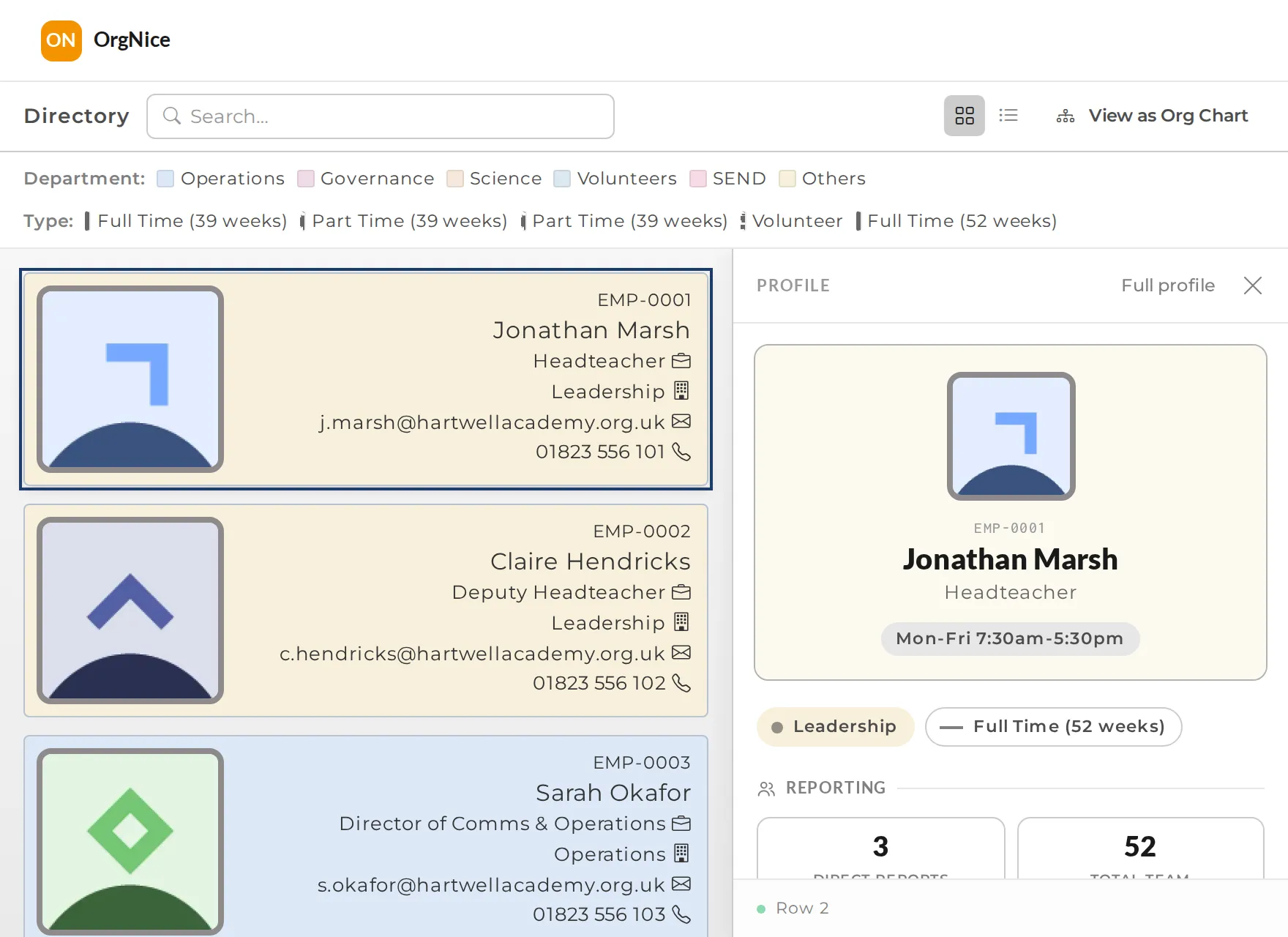Click envelope icon next to j.marsh email
1288x937 pixels.
pyautogui.click(x=681, y=422)
